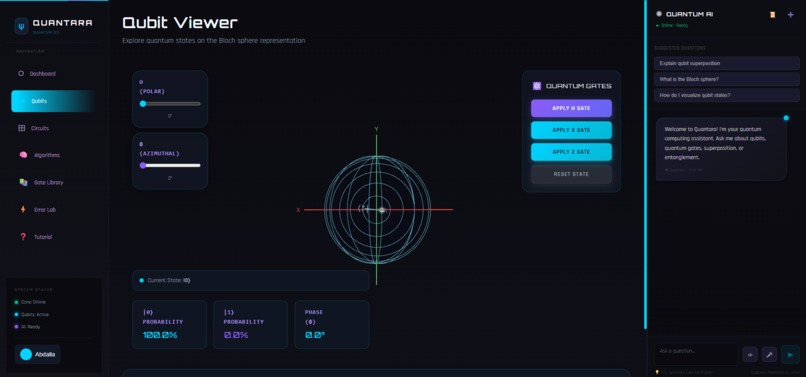Screen dimensions: 806x377
Task: Click the lightbulb tip icon below chat input
Action: (x=656, y=372)
